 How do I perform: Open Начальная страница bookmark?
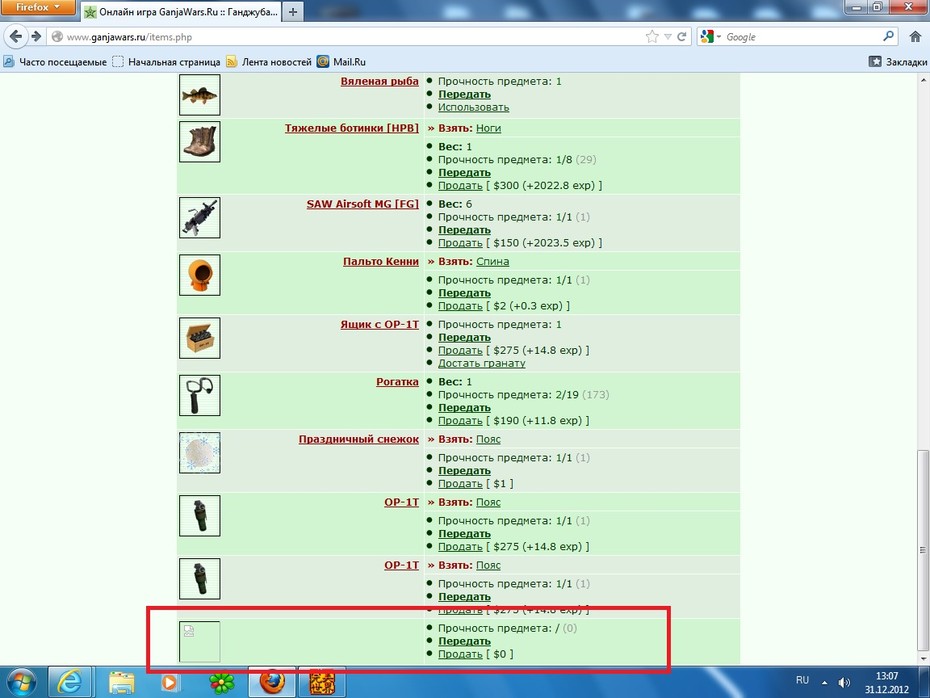point(166,62)
